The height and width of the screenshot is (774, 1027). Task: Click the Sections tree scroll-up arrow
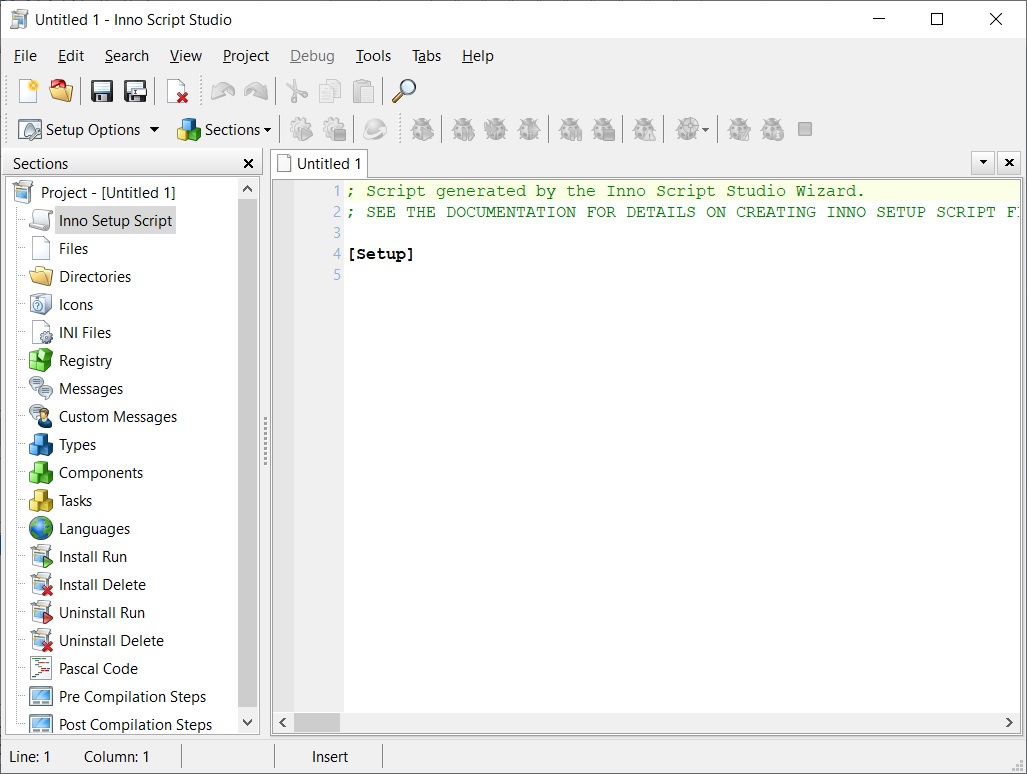(x=247, y=189)
